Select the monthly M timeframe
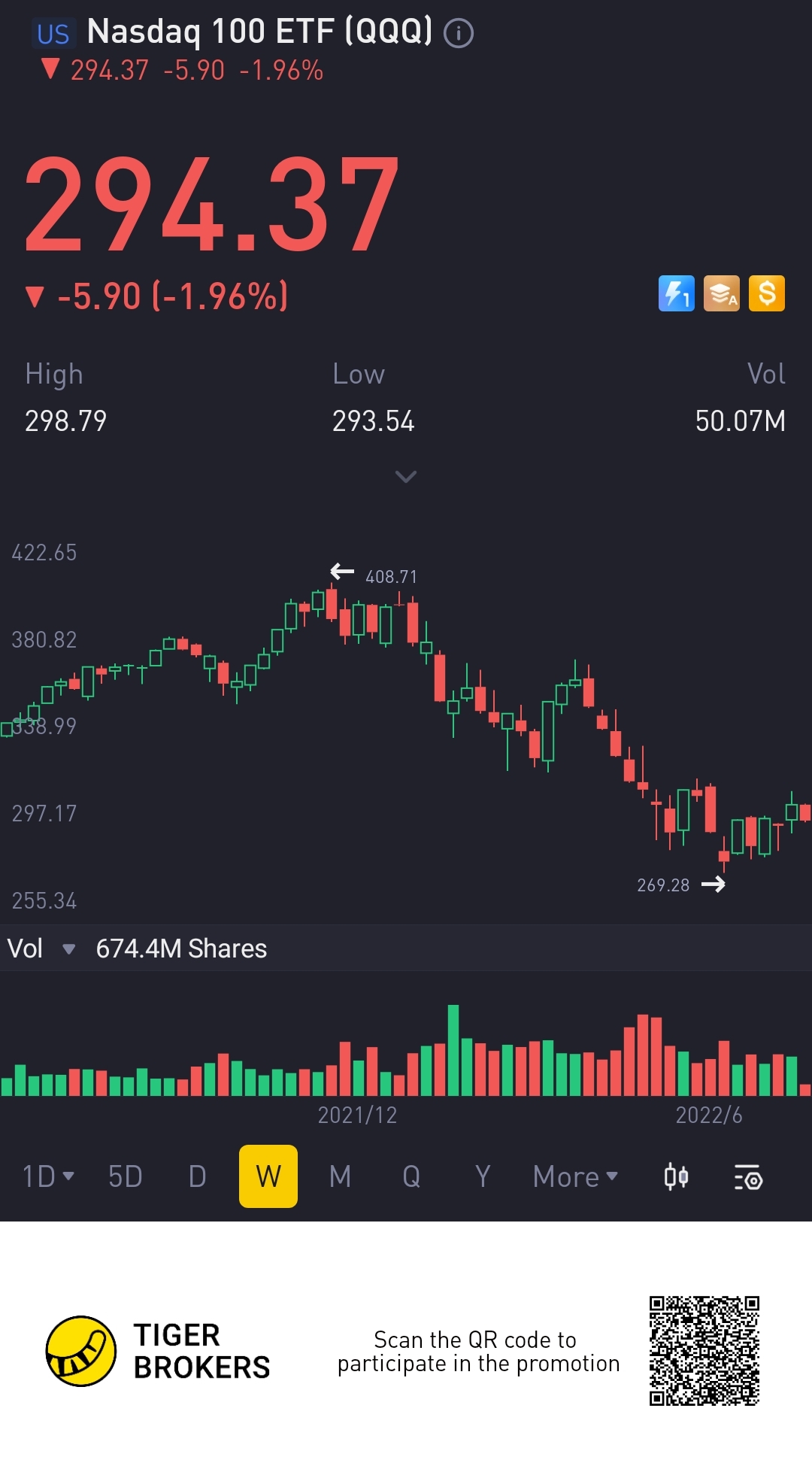812x1481 pixels. (x=340, y=1176)
